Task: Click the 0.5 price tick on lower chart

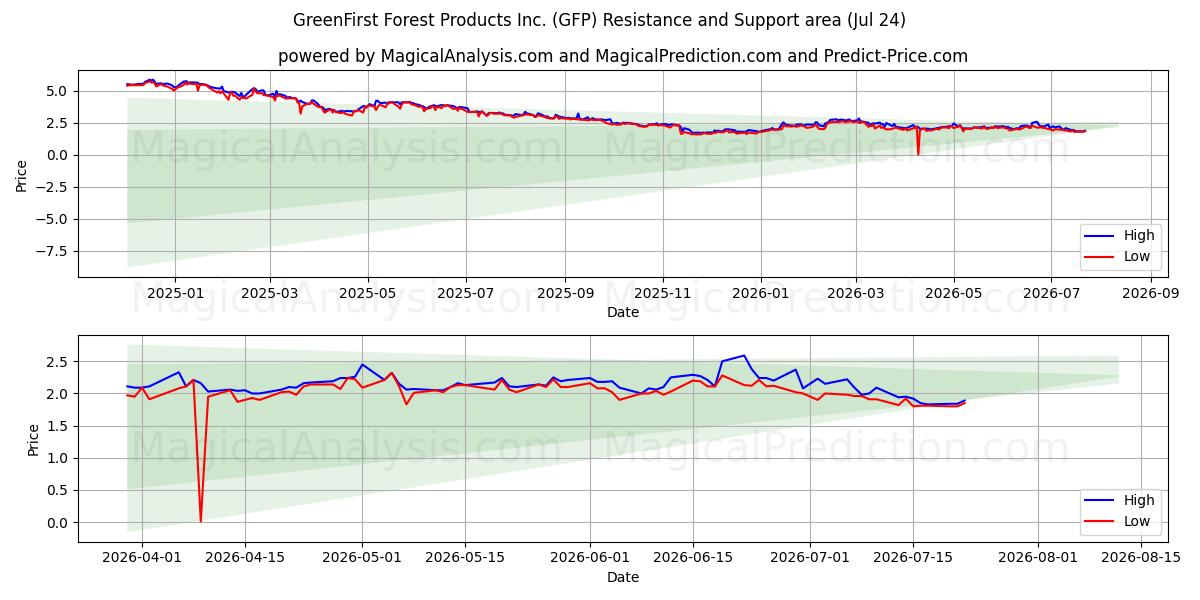Action: tap(58, 490)
